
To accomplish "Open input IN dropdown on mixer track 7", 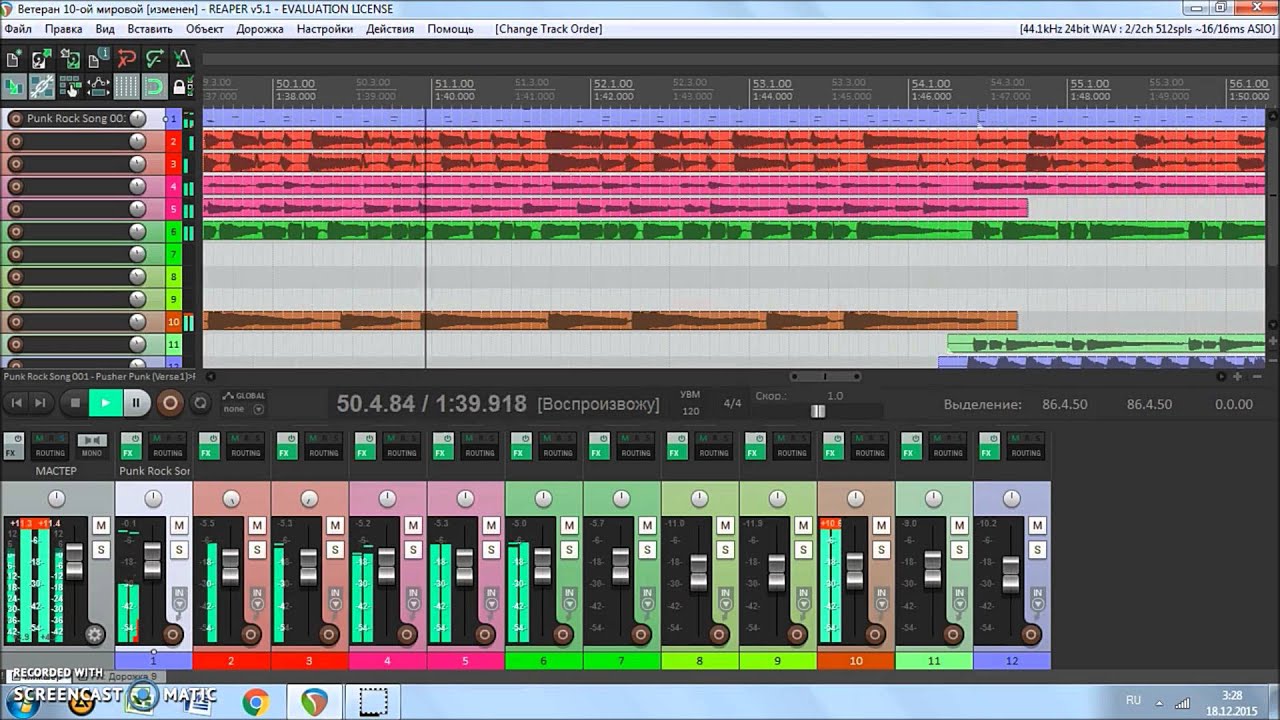I will pyautogui.click(x=647, y=598).
